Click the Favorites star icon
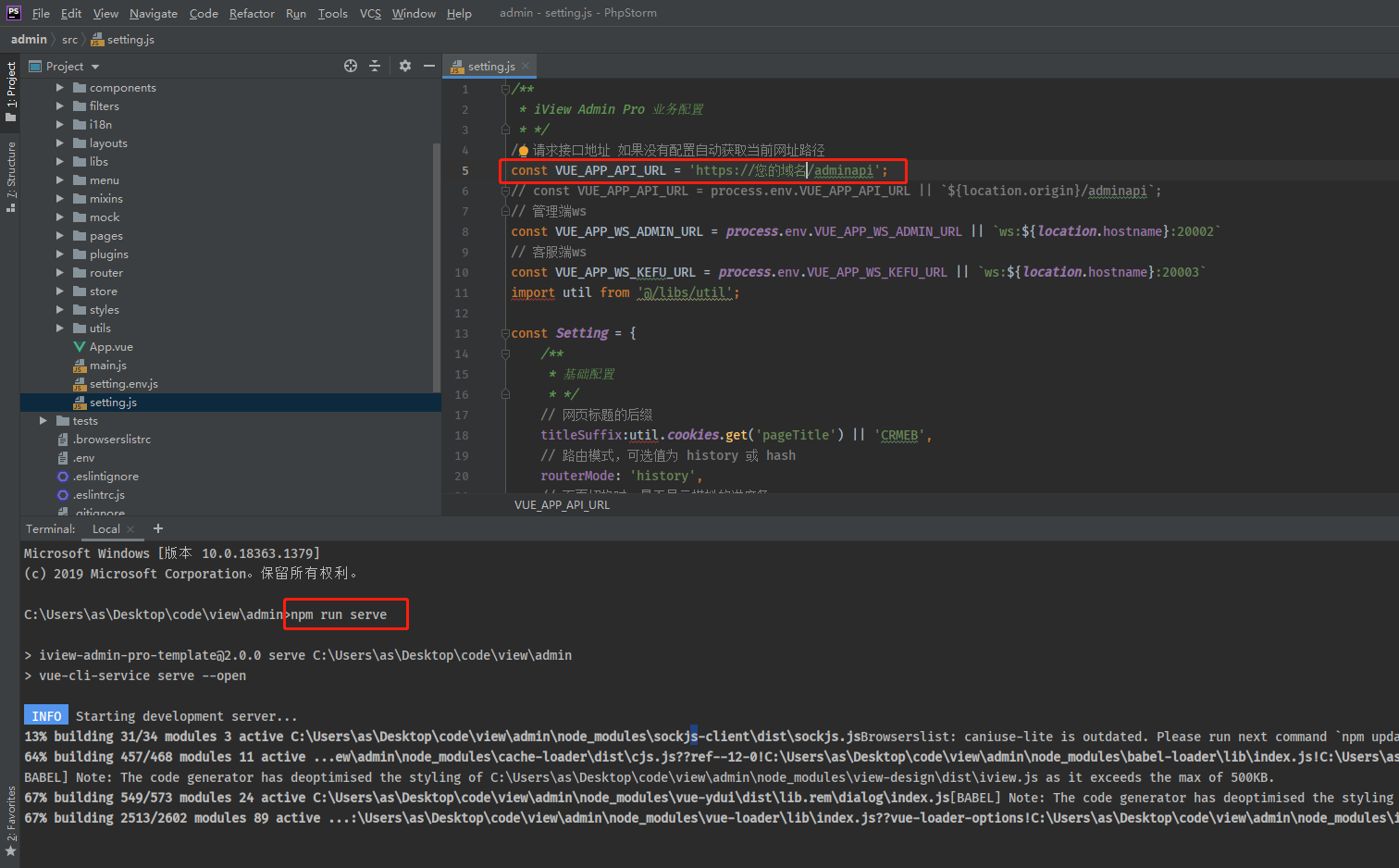The height and width of the screenshot is (868, 1399). [11, 850]
